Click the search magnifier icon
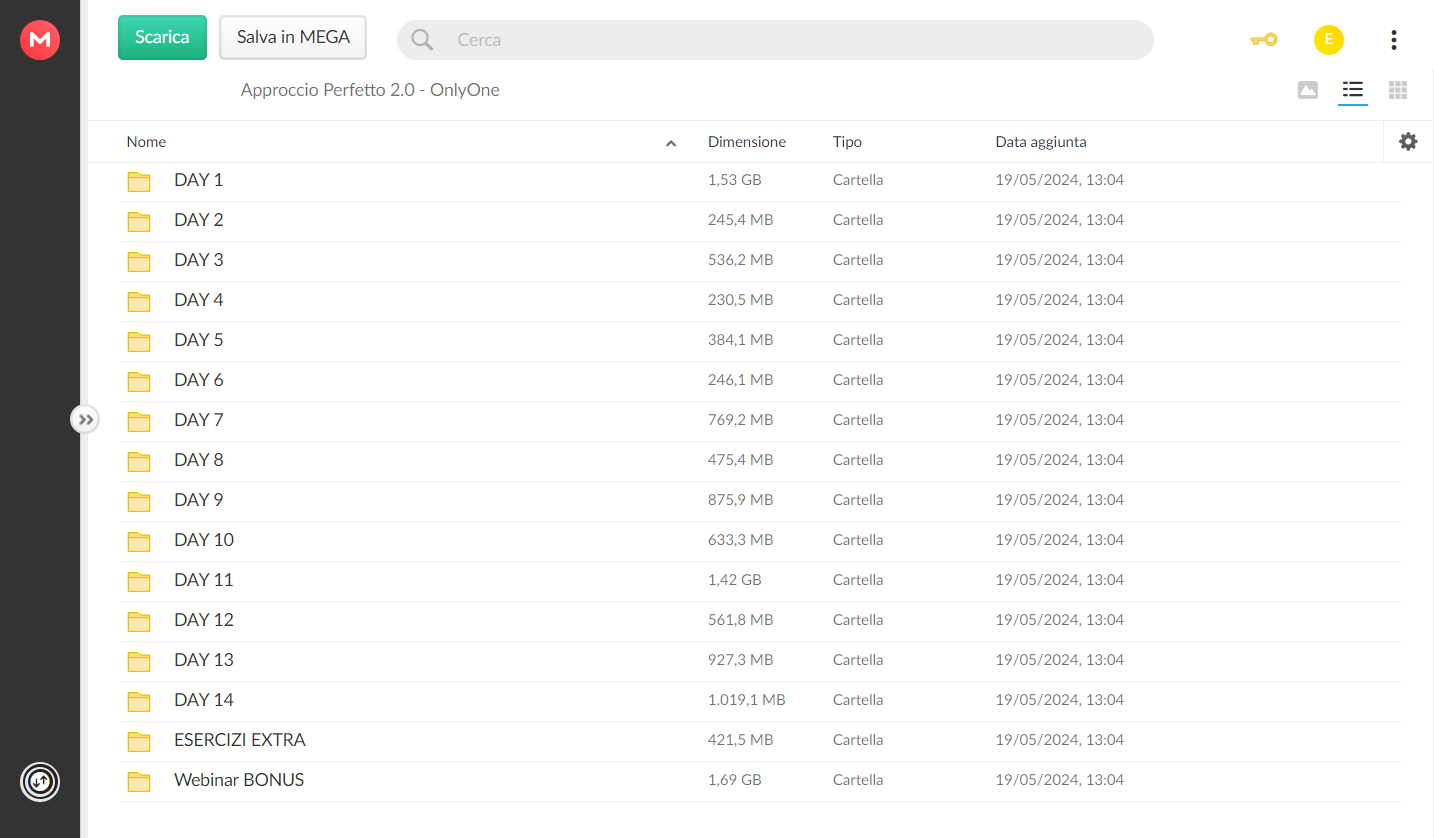The width and height of the screenshot is (1434, 838). [422, 40]
